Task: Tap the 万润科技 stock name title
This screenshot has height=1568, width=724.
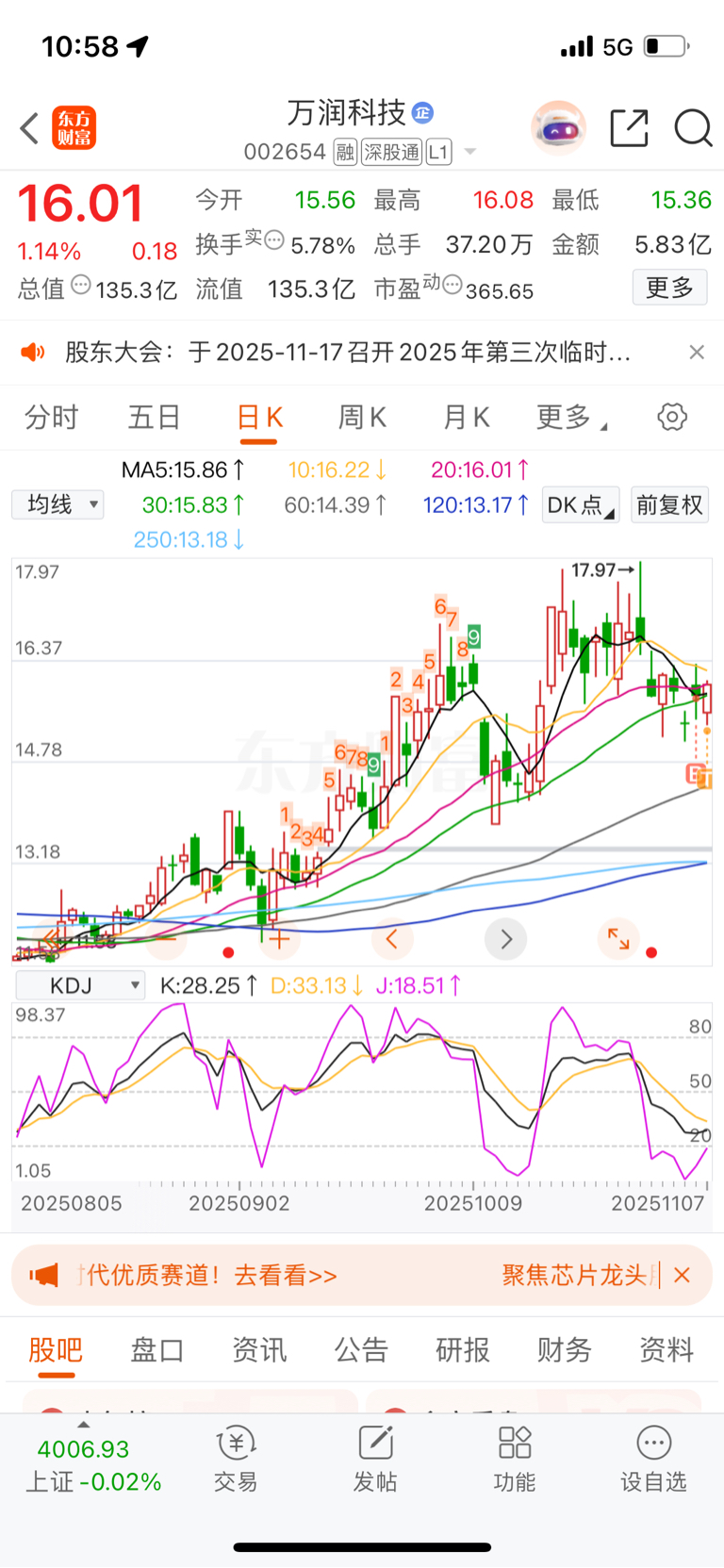Action: 346,113
